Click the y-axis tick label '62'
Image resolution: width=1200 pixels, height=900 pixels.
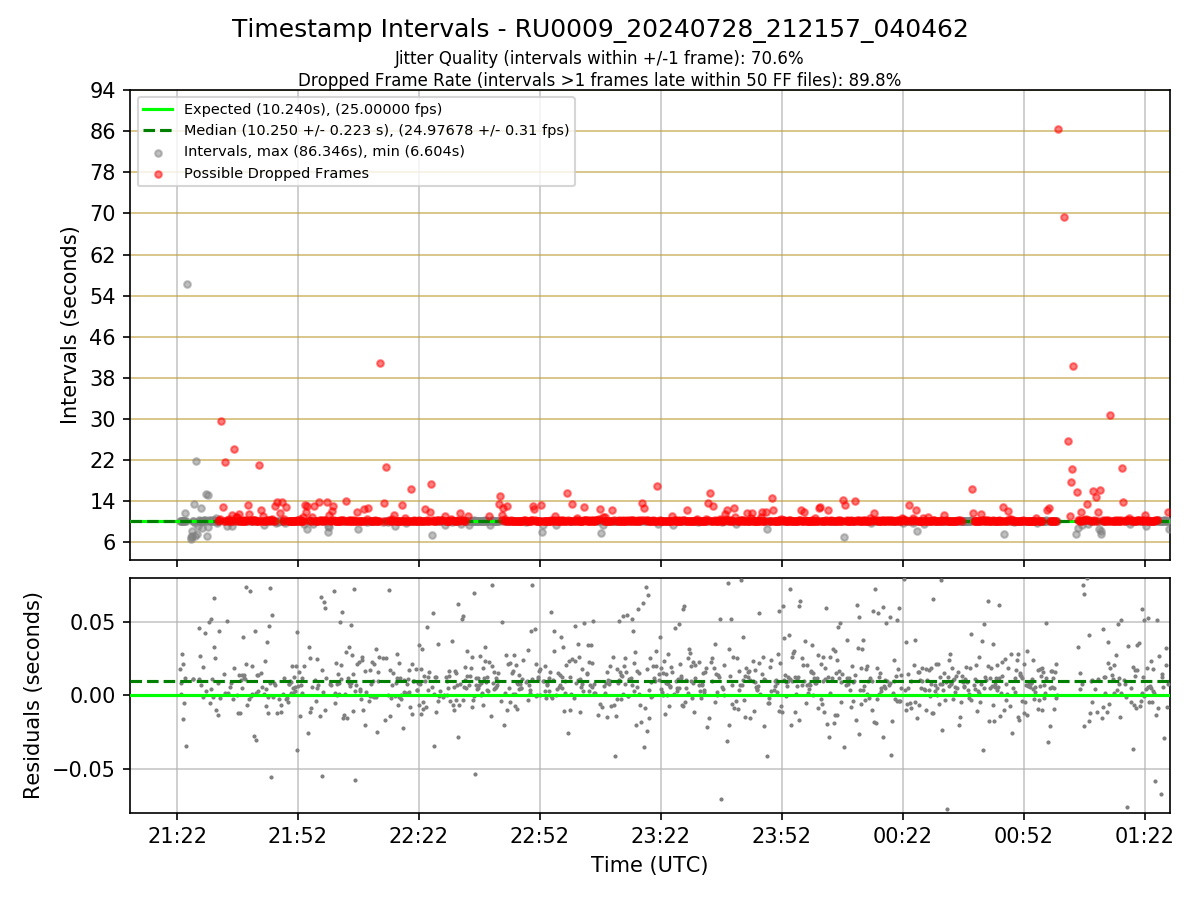coord(104,255)
